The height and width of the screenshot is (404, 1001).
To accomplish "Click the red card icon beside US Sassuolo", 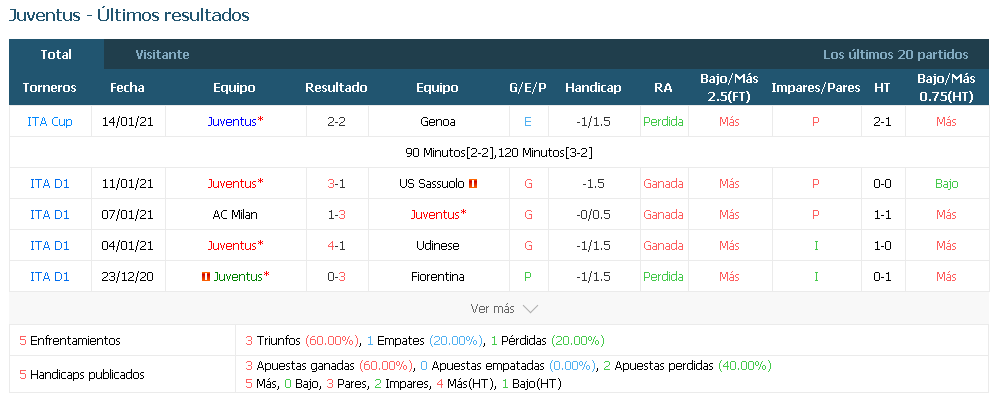I will point(473,184).
